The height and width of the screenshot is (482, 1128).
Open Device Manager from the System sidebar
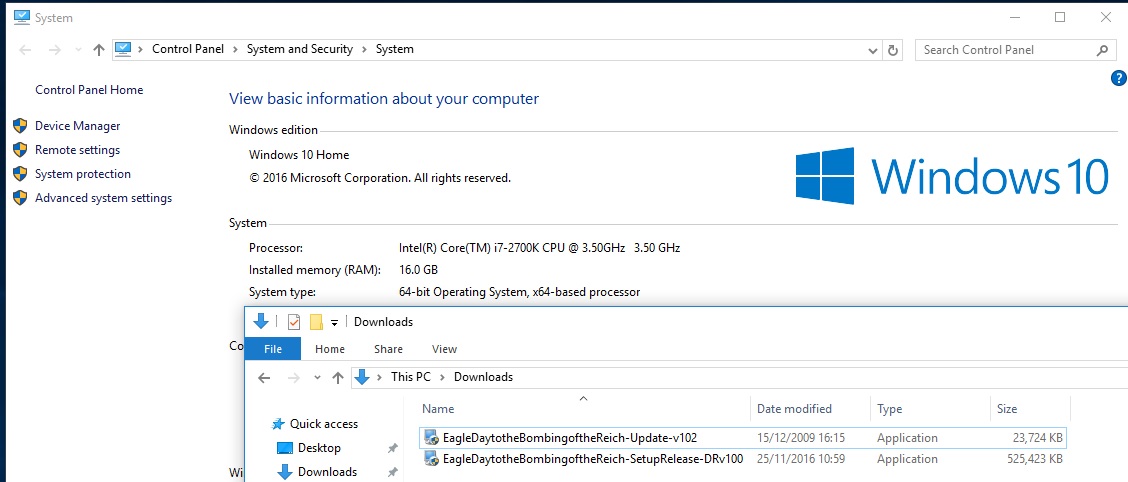tap(78, 126)
